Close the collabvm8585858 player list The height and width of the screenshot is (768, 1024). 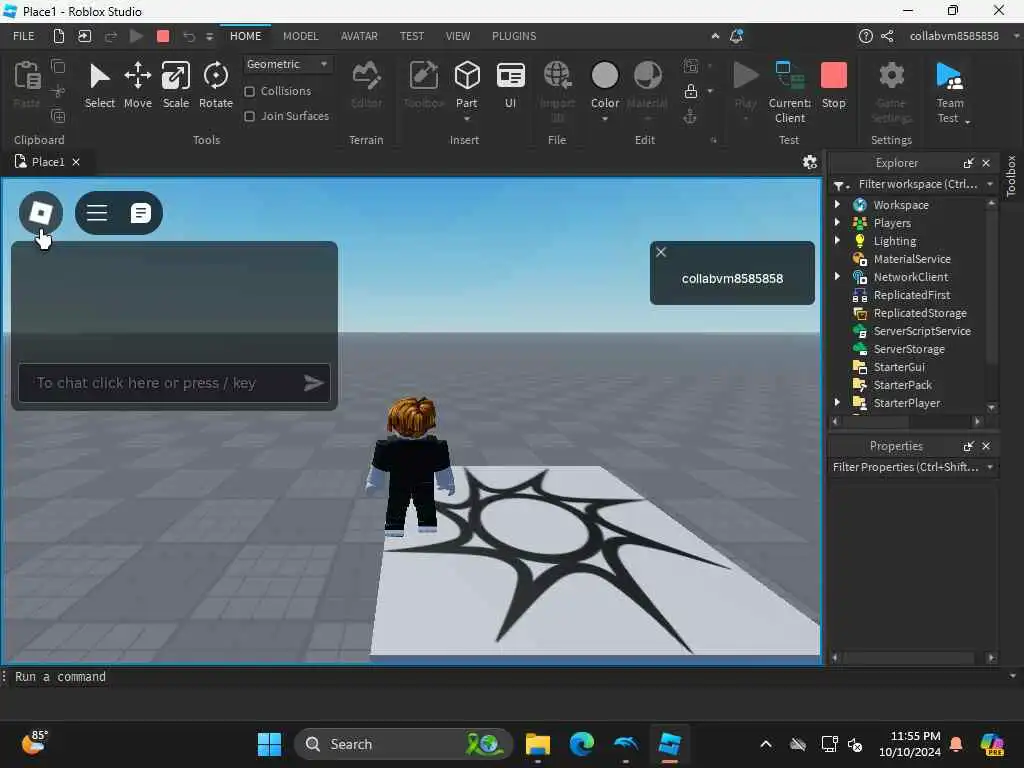661,252
